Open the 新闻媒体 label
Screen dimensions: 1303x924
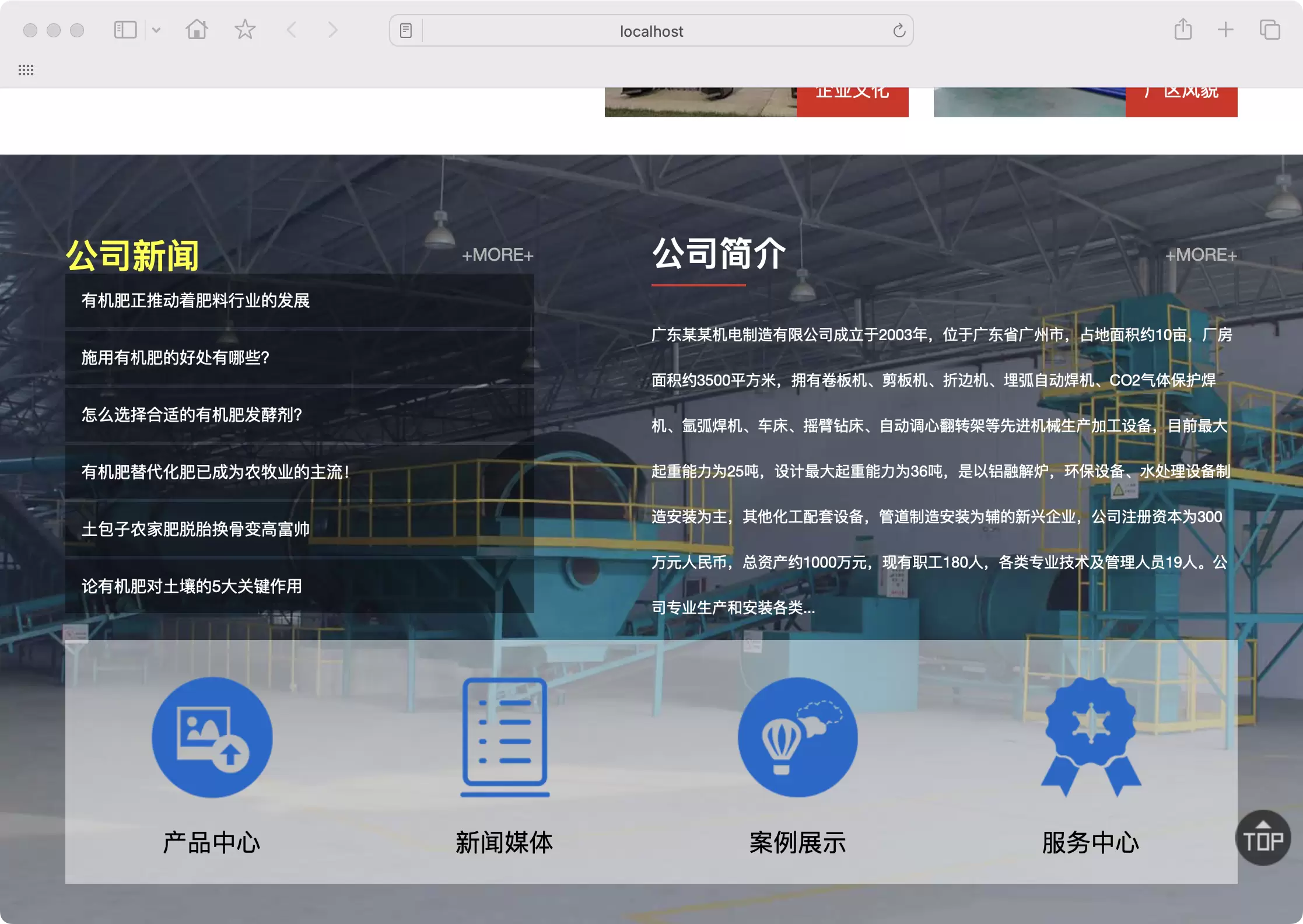(505, 842)
